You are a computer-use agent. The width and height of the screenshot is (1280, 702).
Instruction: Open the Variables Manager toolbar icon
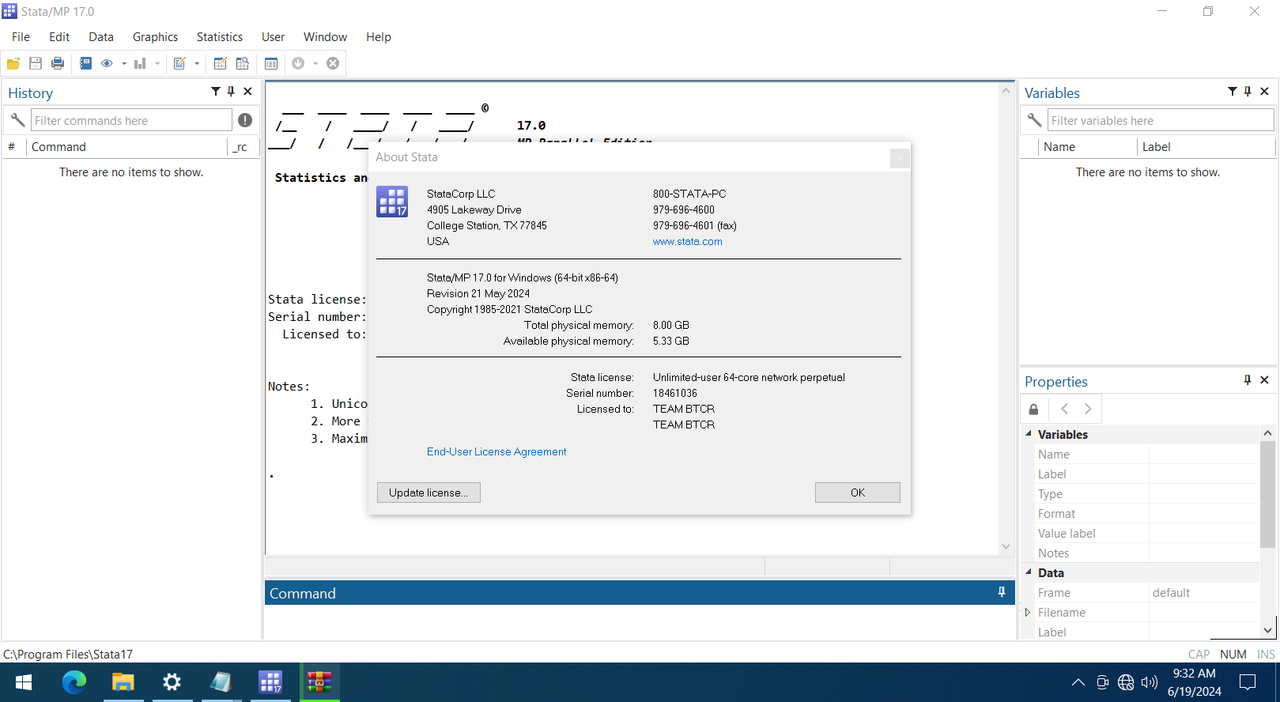tap(271, 64)
